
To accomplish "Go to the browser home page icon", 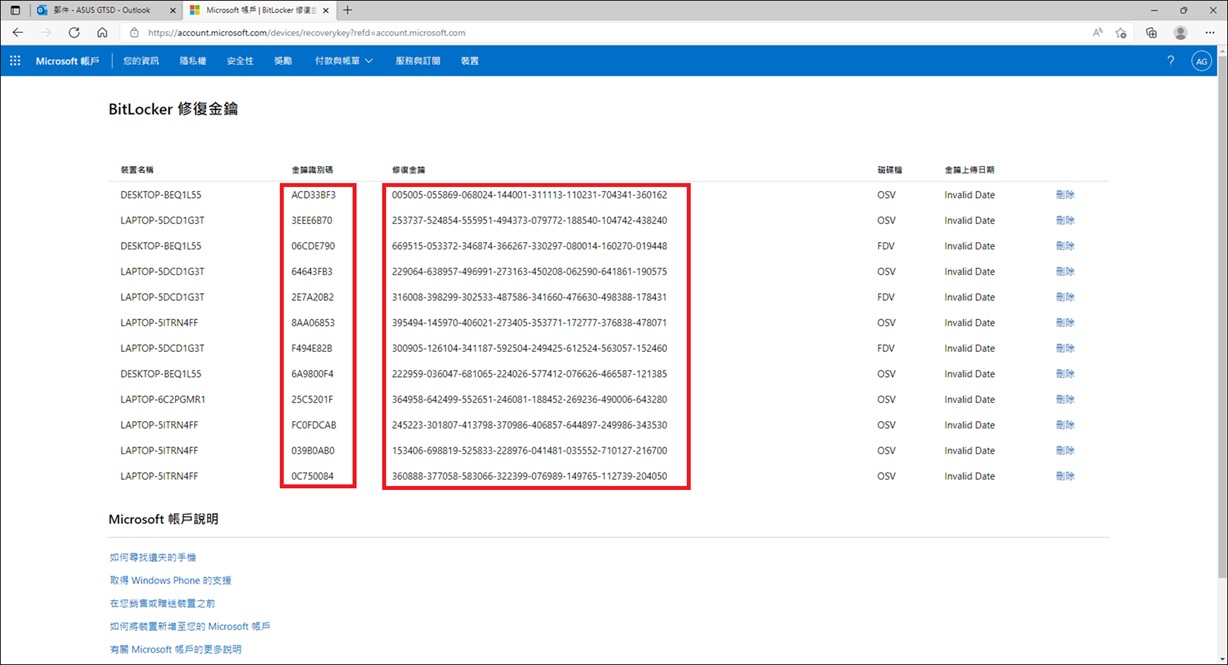I will 102,32.
